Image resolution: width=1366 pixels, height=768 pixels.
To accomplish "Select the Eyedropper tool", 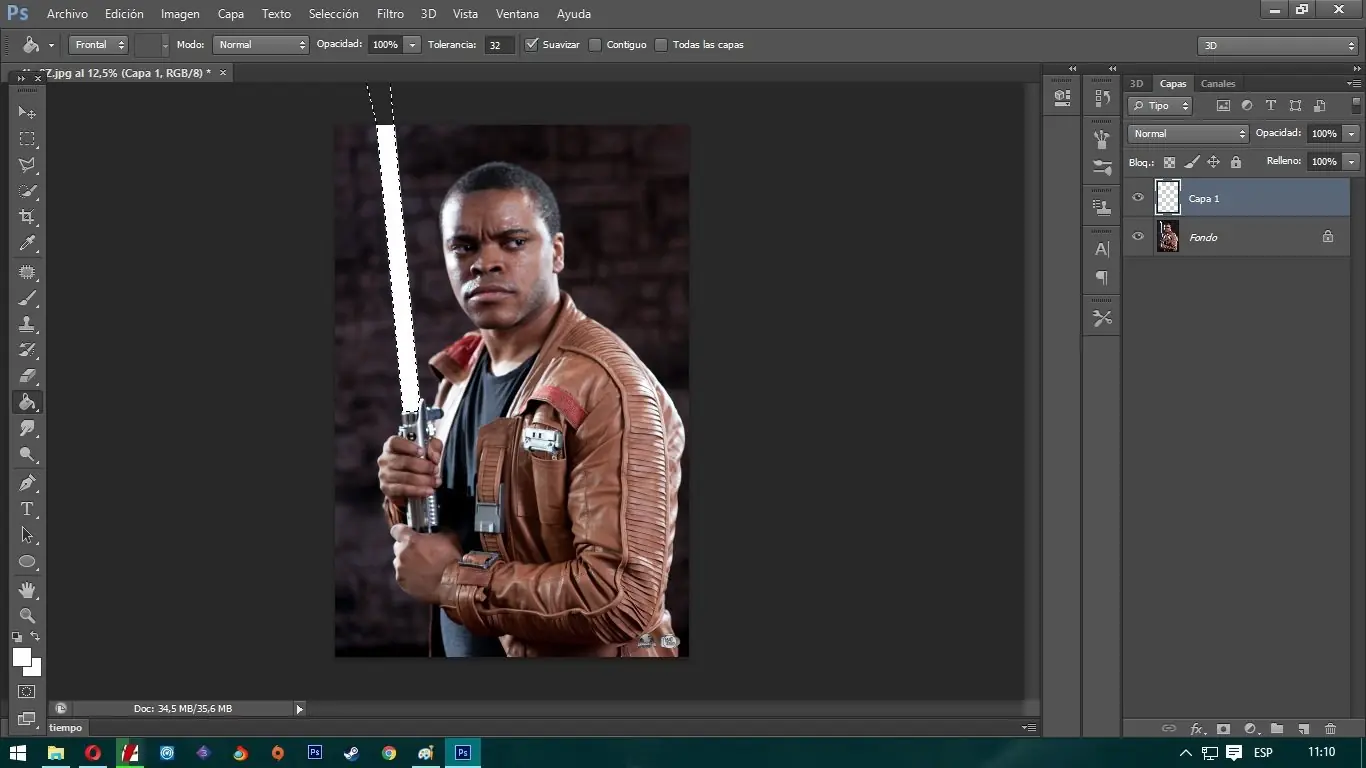I will (x=27, y=244).
